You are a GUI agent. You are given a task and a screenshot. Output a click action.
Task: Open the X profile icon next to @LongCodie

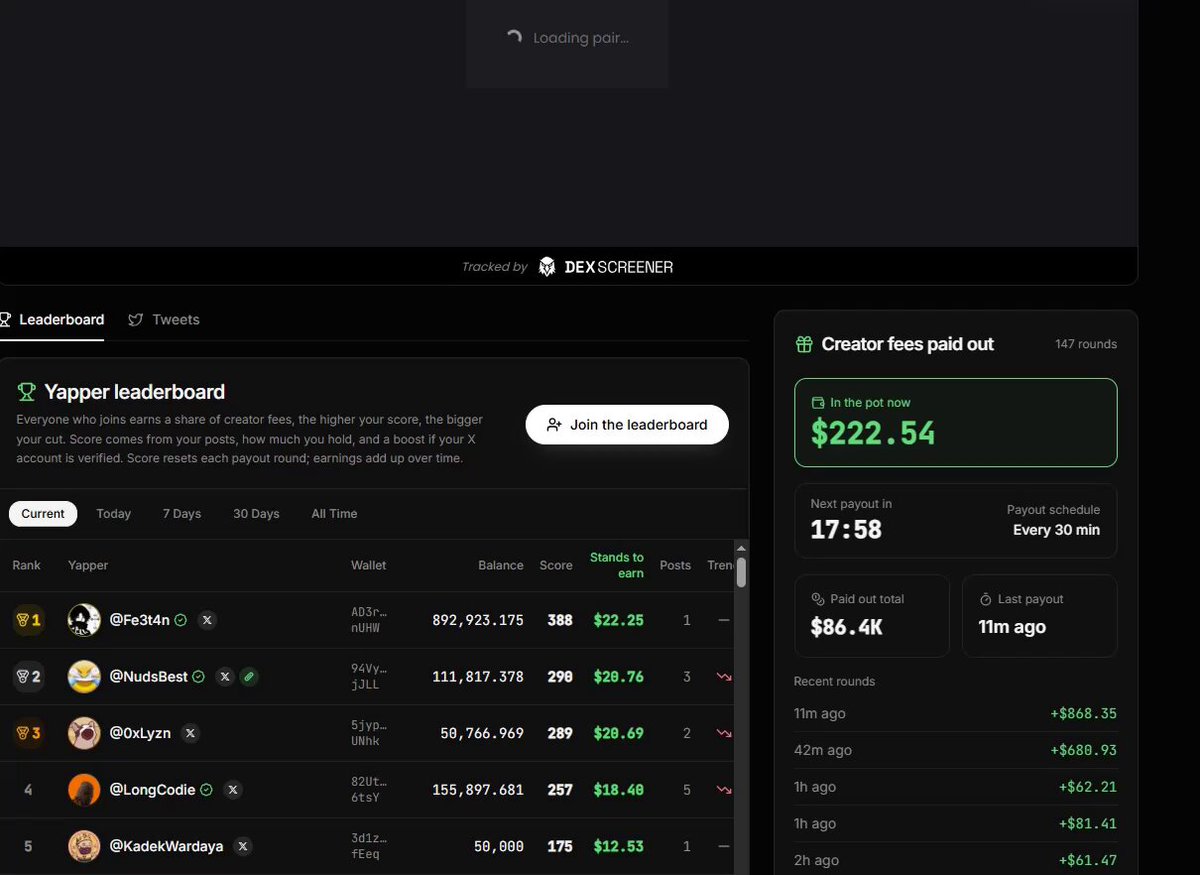(x=233, y=790)
